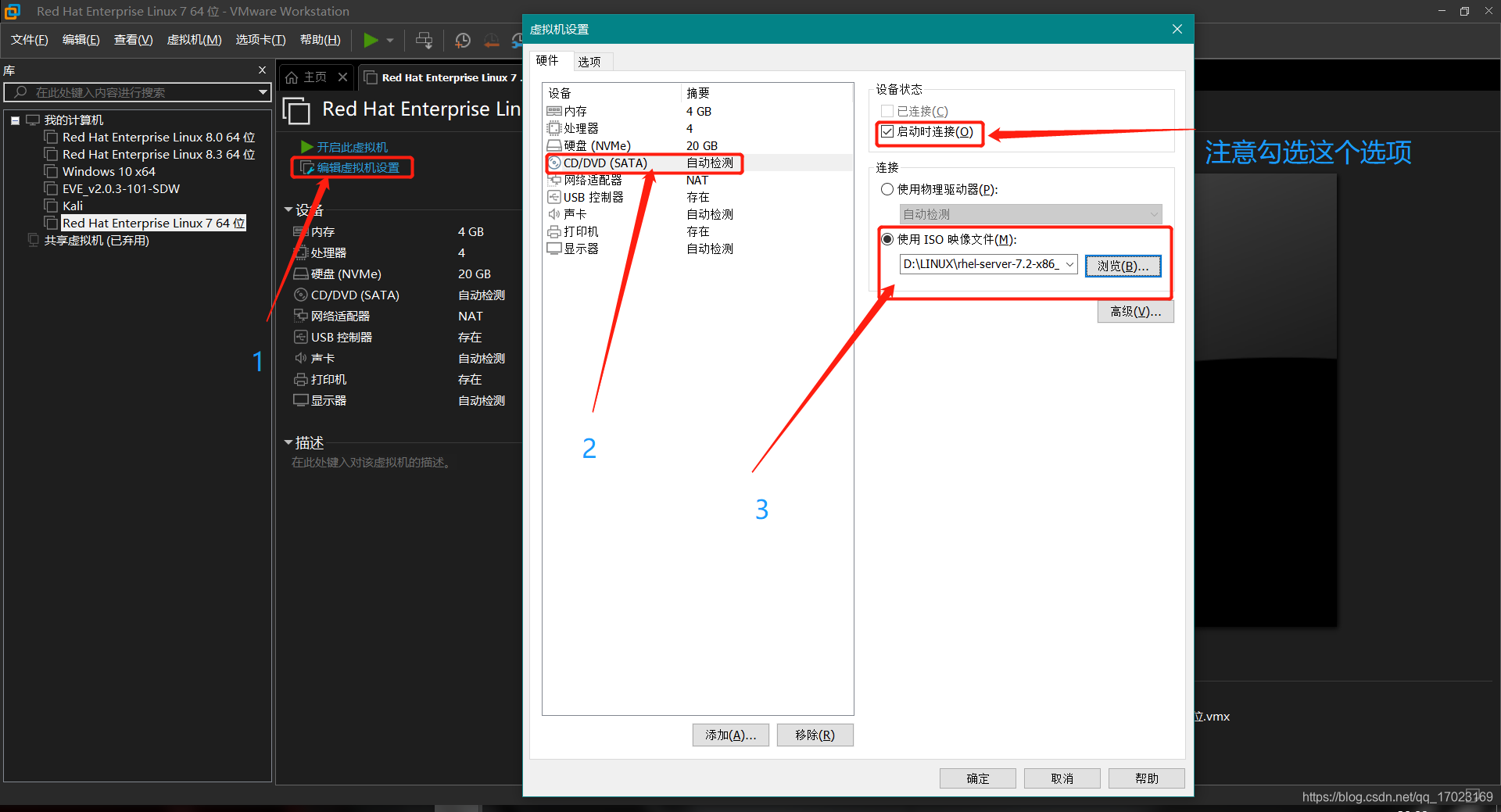Screen dimensions: 1501x812
Task: Open the power options dropdown arrow
Action: tap(390, 40)
